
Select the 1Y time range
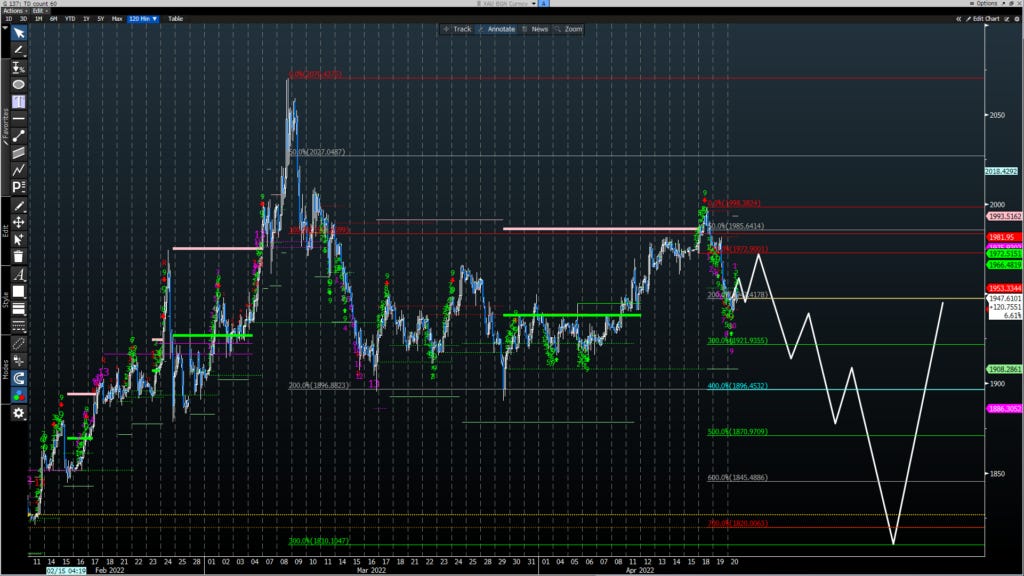coord(86,19)
